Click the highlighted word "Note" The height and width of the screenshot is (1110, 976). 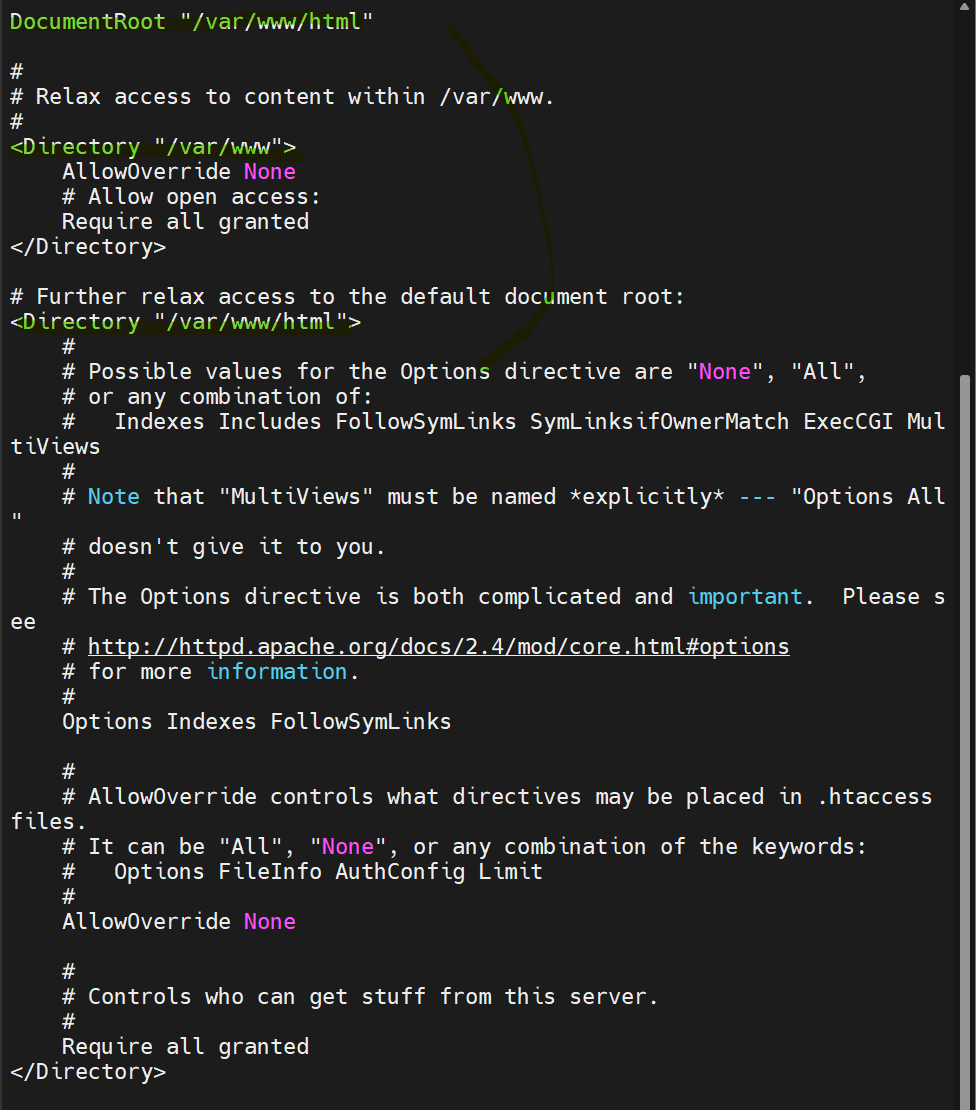(113, 497)
